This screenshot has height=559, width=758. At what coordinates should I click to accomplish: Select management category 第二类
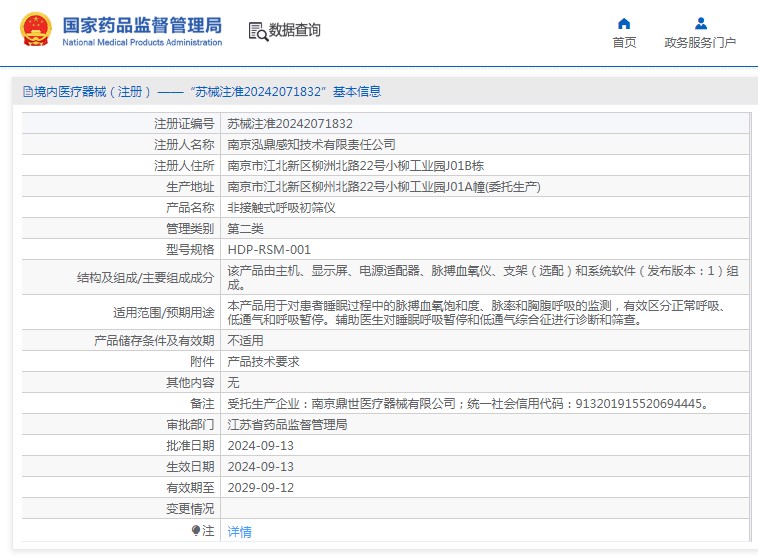coord(246,229)
